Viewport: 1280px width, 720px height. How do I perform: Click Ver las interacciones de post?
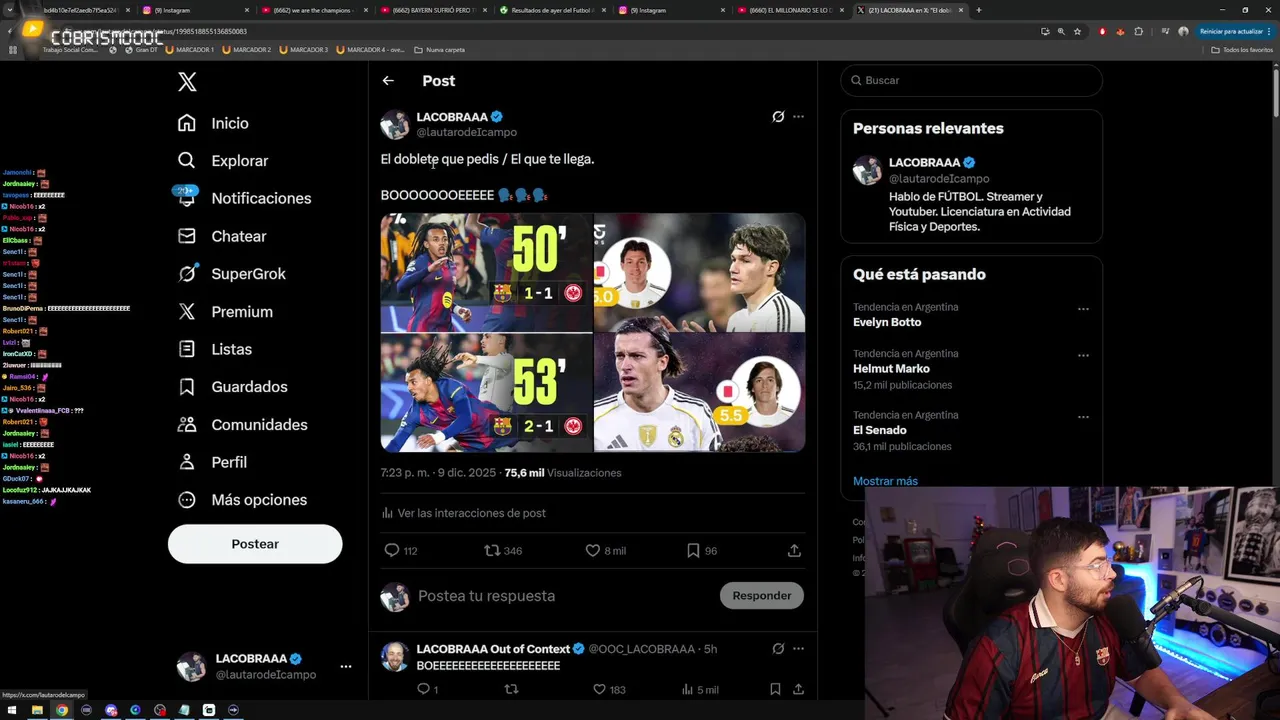tap(463, 513)
